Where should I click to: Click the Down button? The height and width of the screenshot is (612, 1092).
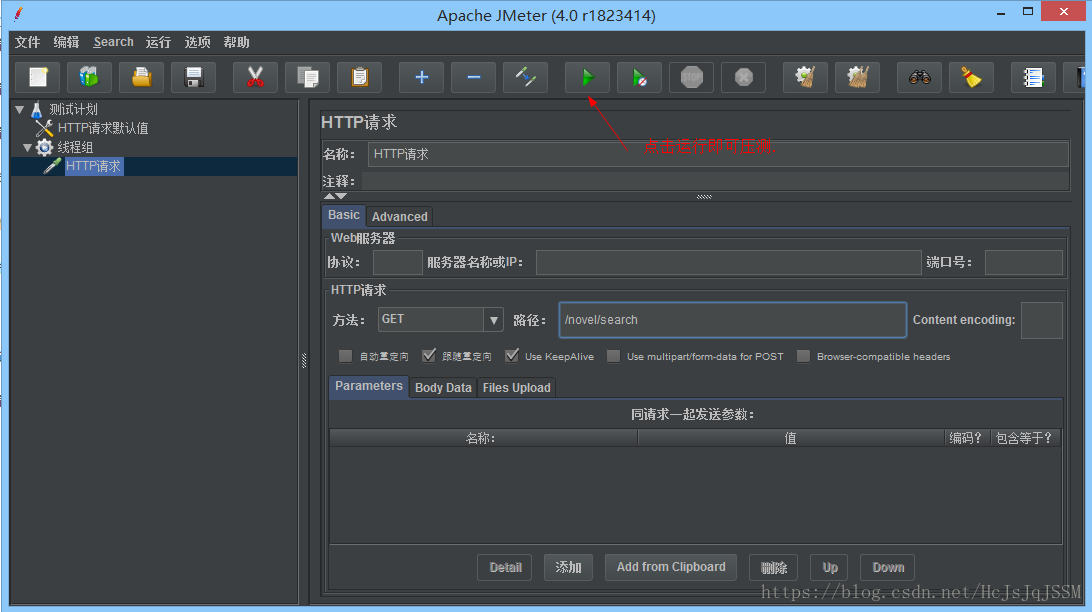tap(888, 567)
